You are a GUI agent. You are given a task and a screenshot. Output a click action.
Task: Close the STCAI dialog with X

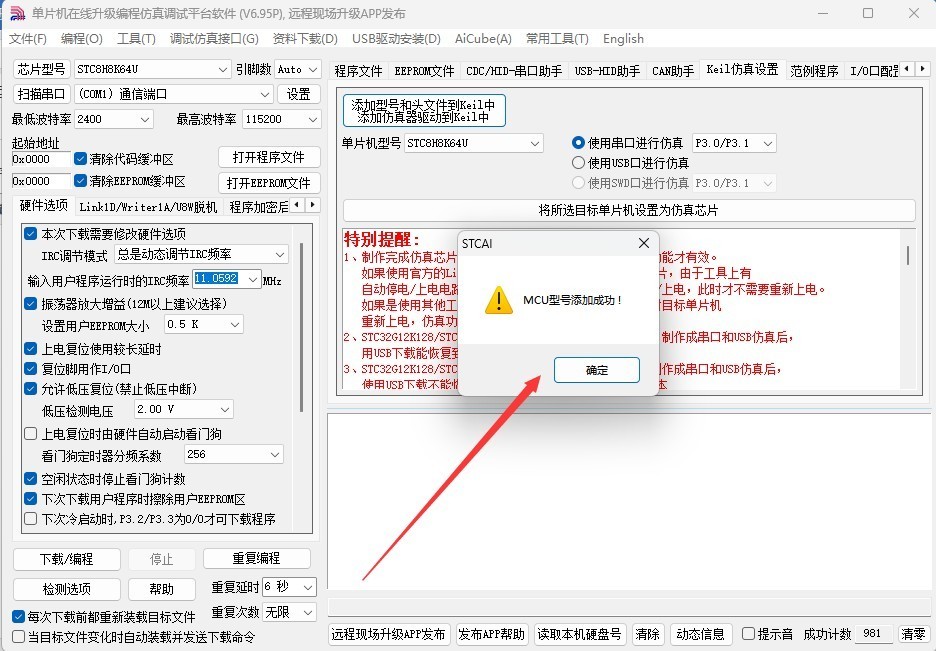[644, 243]
